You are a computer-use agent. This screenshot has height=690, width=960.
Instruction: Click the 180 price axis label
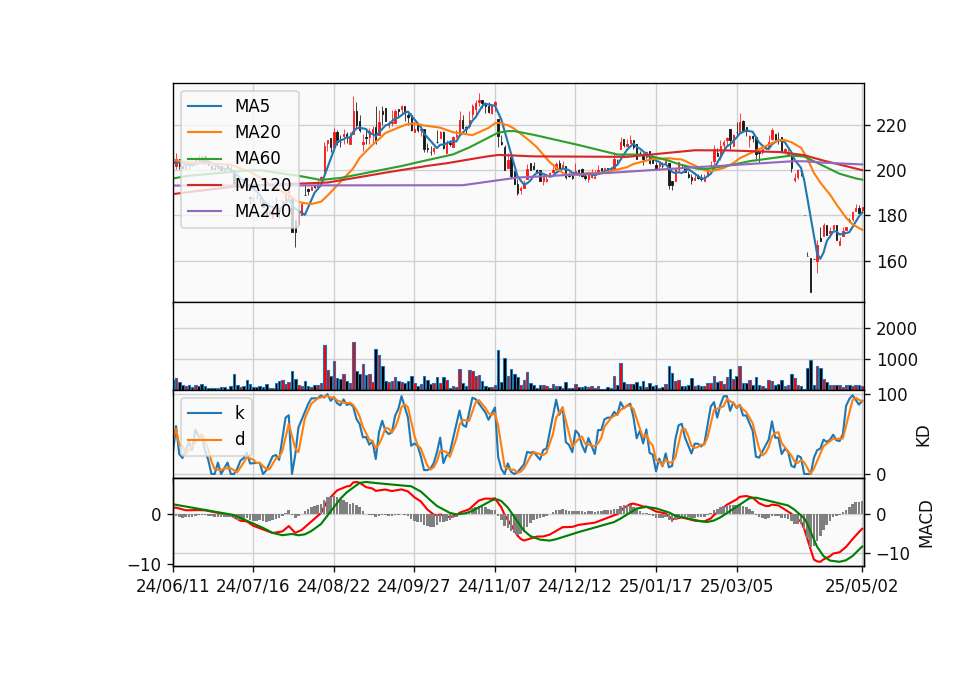click(x=891, y=217)
